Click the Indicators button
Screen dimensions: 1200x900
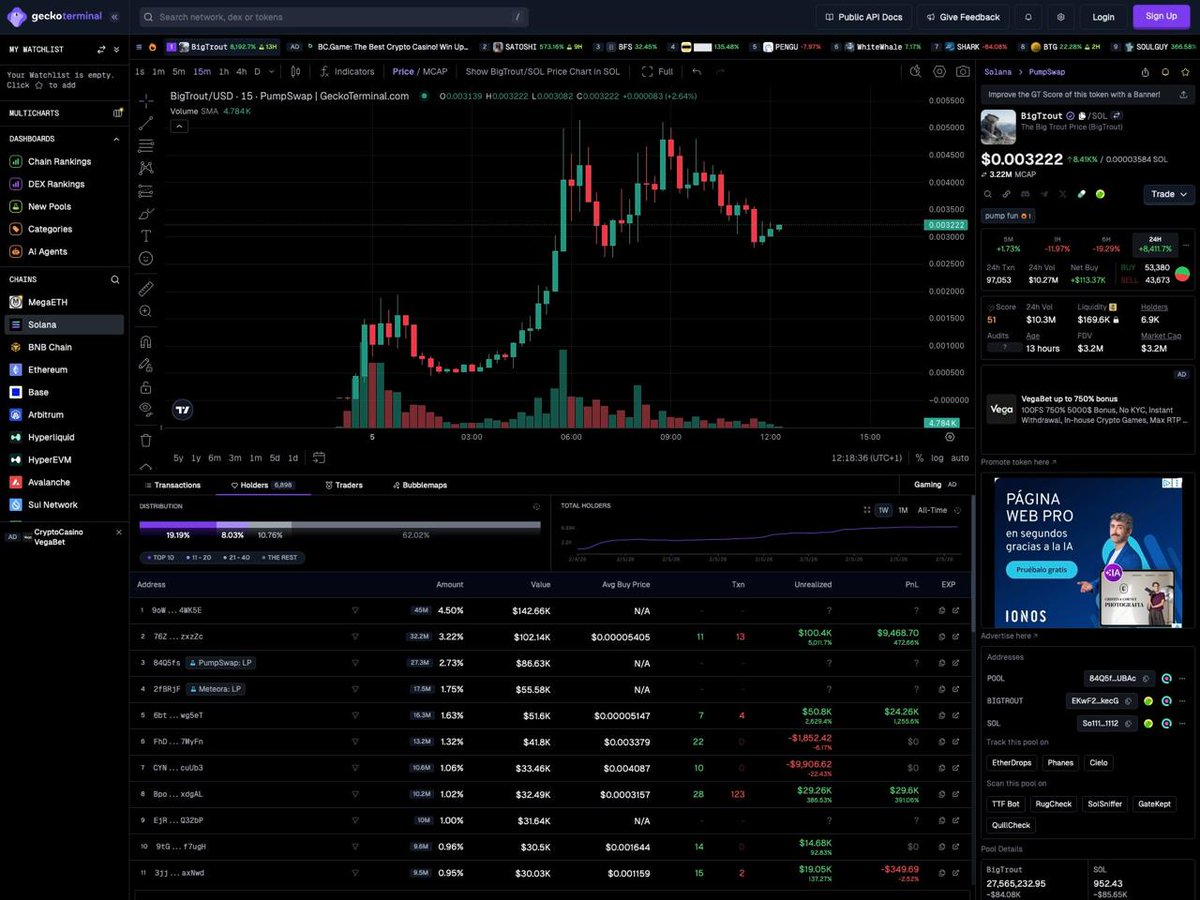coord(347,71)
